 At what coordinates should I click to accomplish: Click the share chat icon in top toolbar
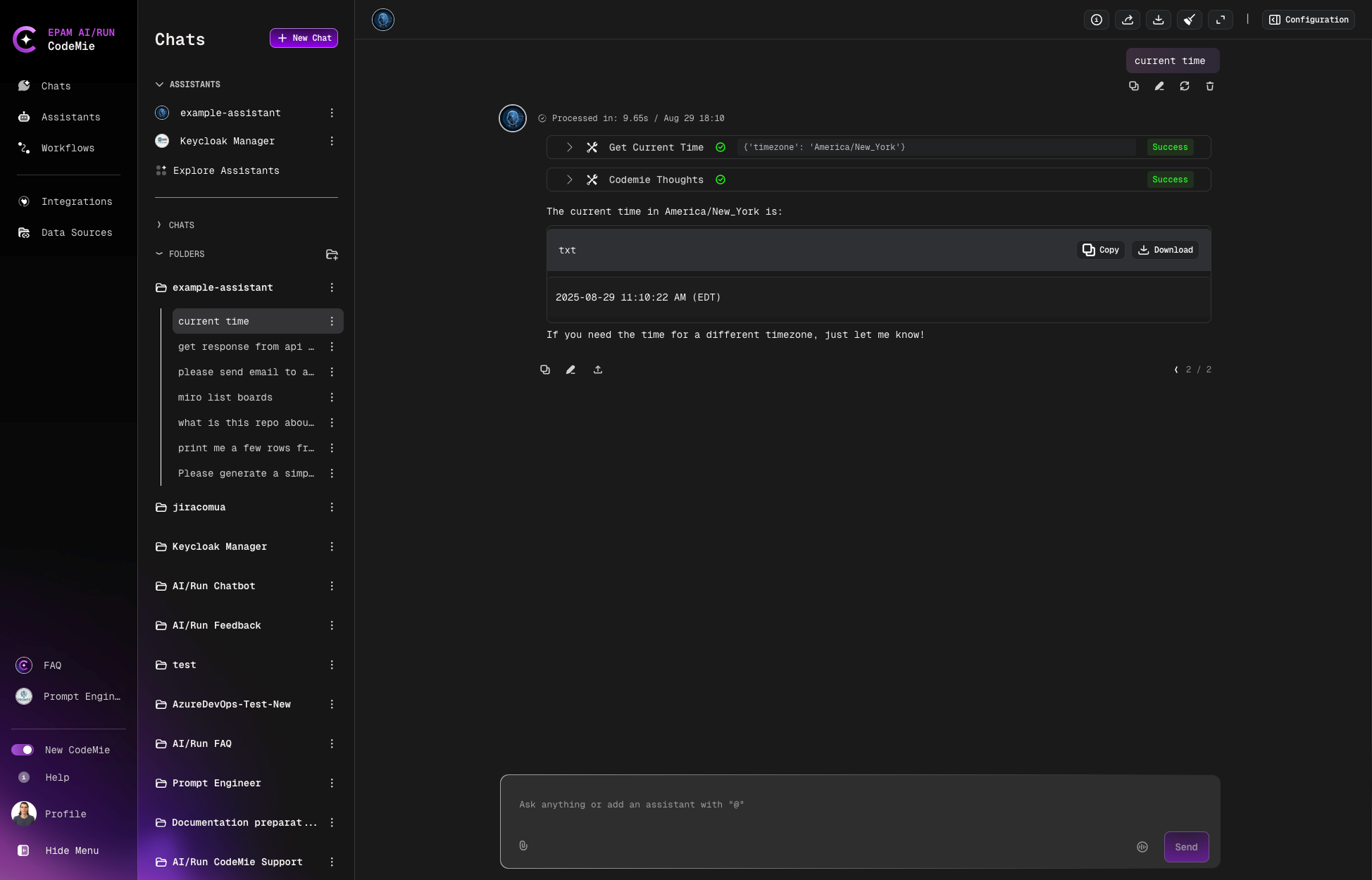[x=1128, y=20]
